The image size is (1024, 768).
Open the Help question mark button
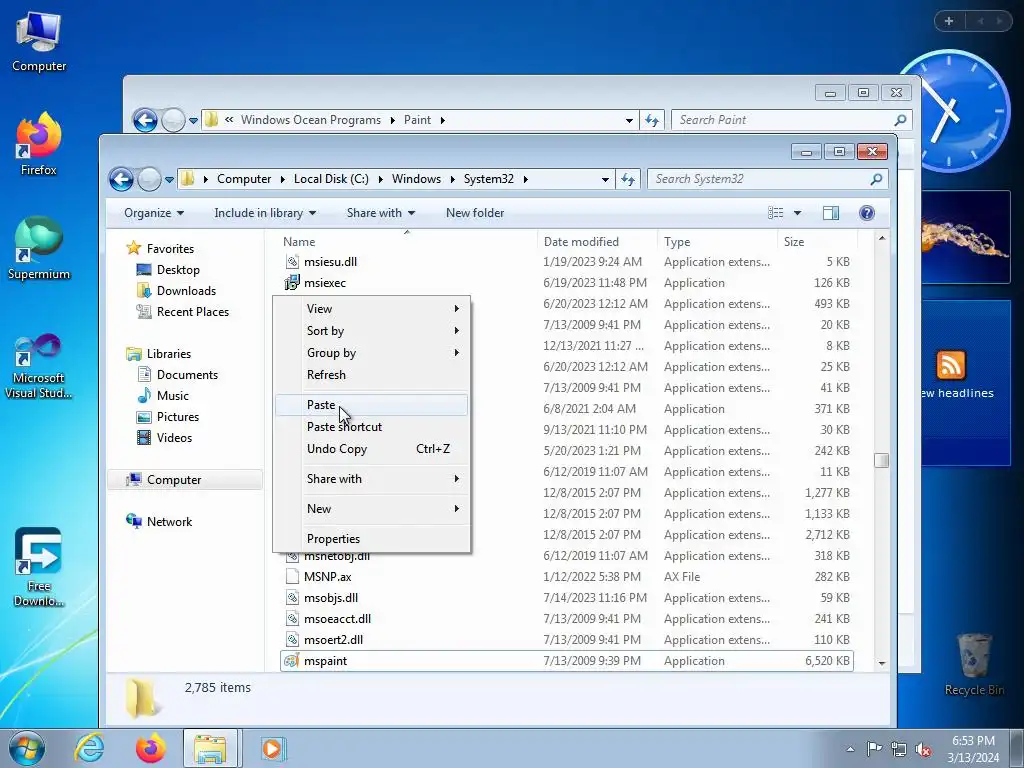[867, 213]
